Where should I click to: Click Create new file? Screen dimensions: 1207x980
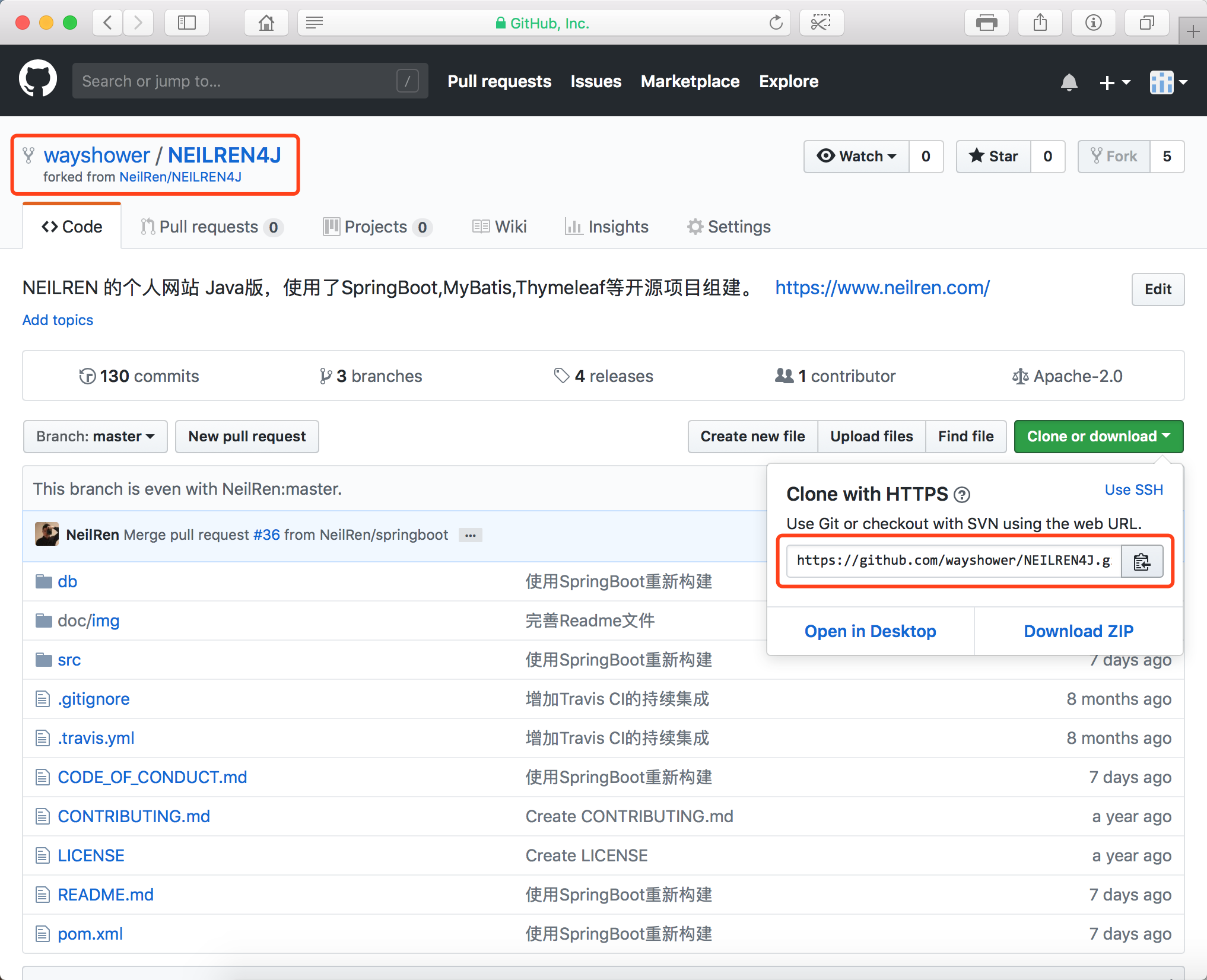752,437
